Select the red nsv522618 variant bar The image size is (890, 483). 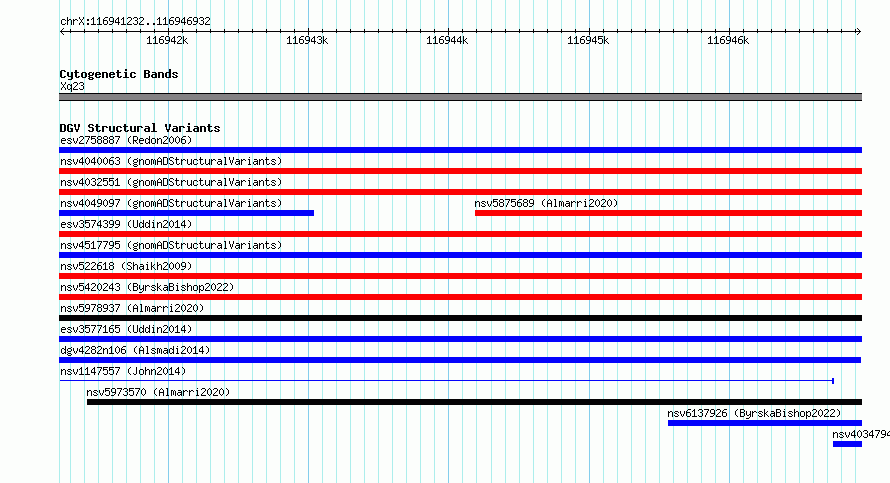460,276
